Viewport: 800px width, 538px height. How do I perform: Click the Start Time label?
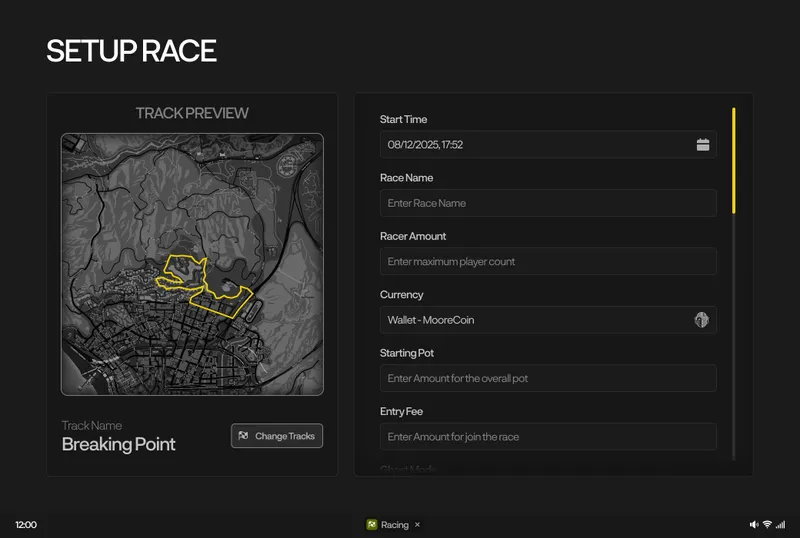point(403,119)
